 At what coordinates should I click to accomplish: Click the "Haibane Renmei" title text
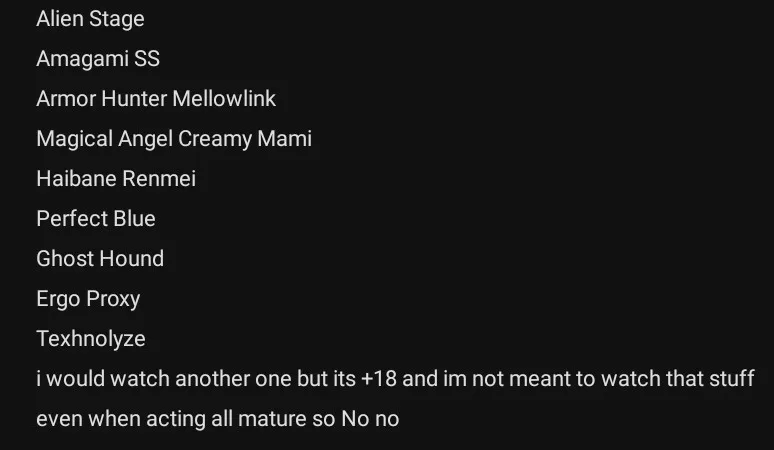click(116, 179)
